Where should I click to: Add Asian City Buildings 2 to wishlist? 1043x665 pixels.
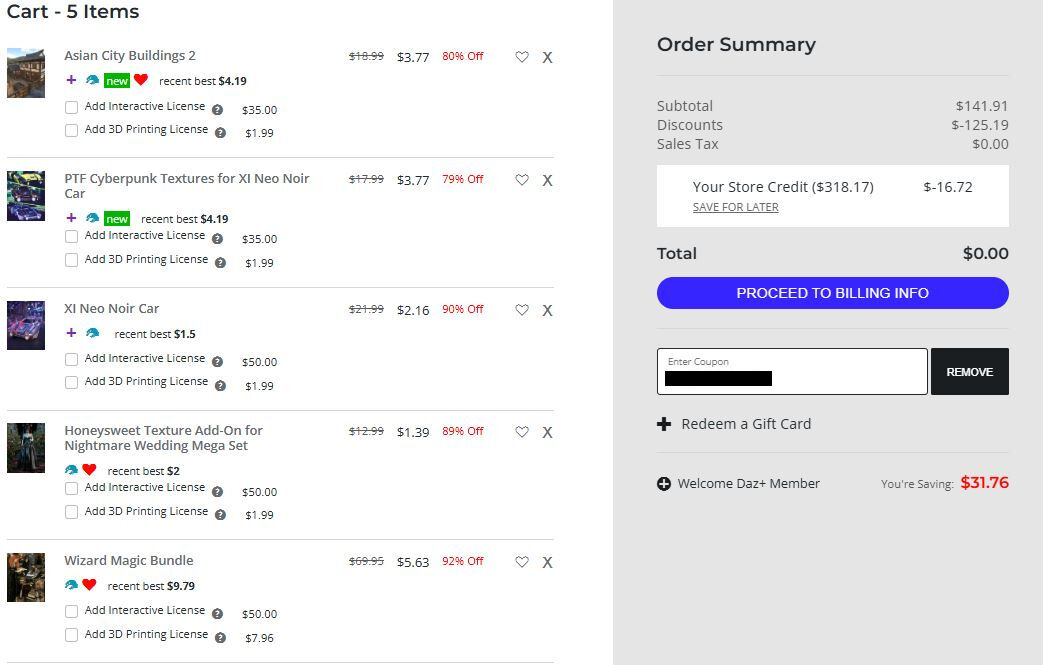(522, 57)
